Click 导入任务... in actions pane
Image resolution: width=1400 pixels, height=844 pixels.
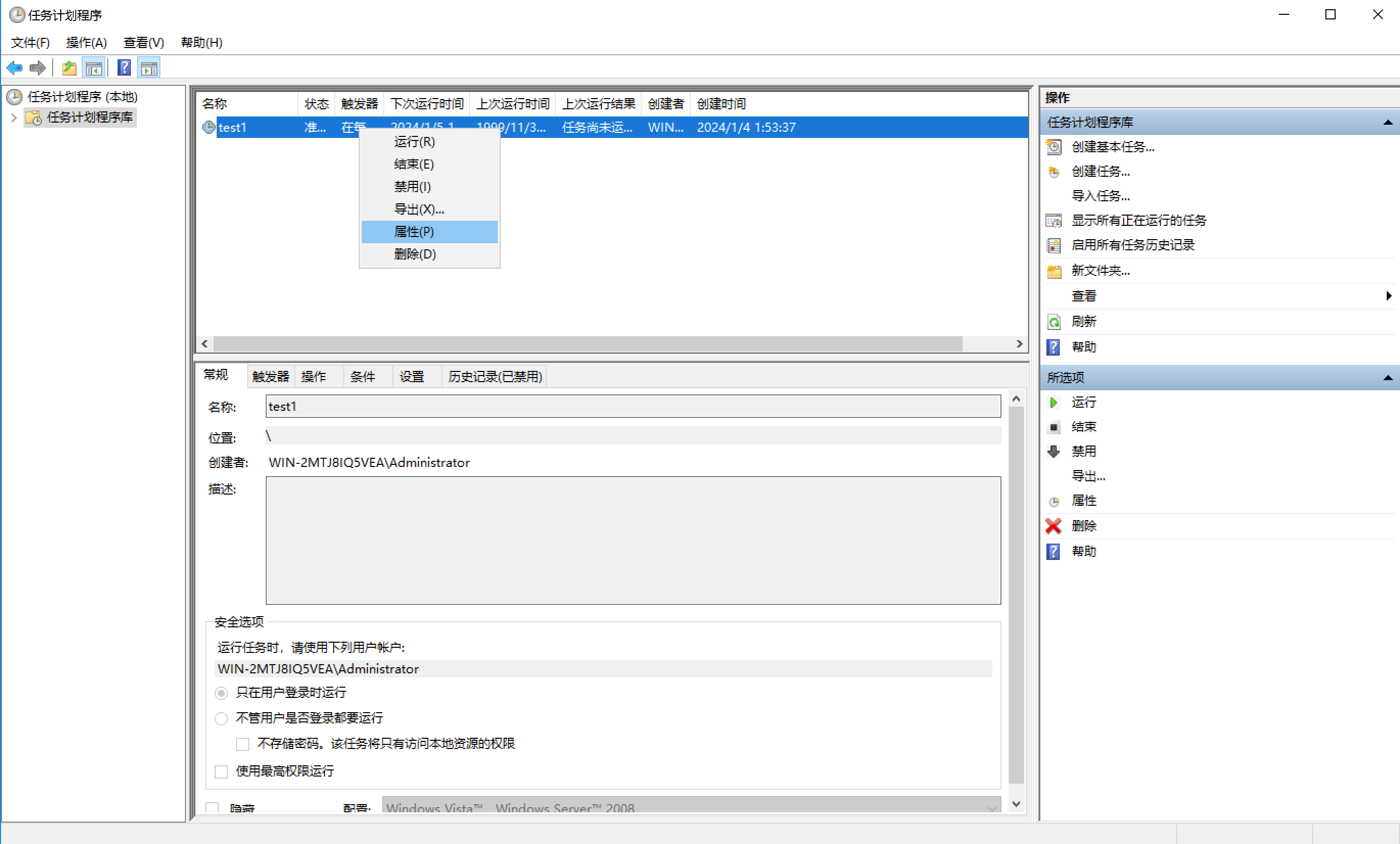(x=1100, y=196)
